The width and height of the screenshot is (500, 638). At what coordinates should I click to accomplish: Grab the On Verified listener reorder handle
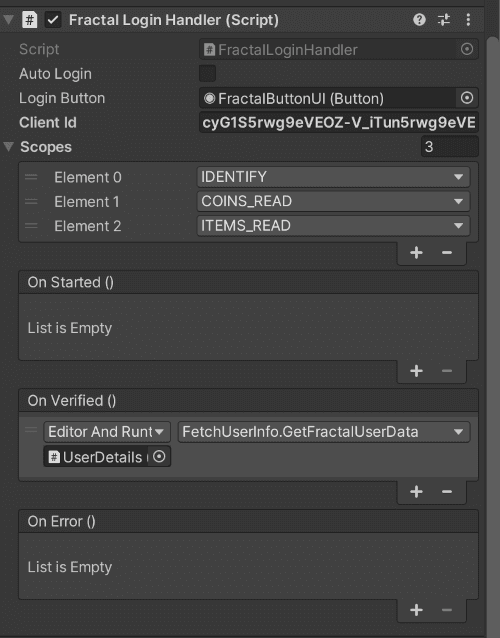(x=31, y=429)
